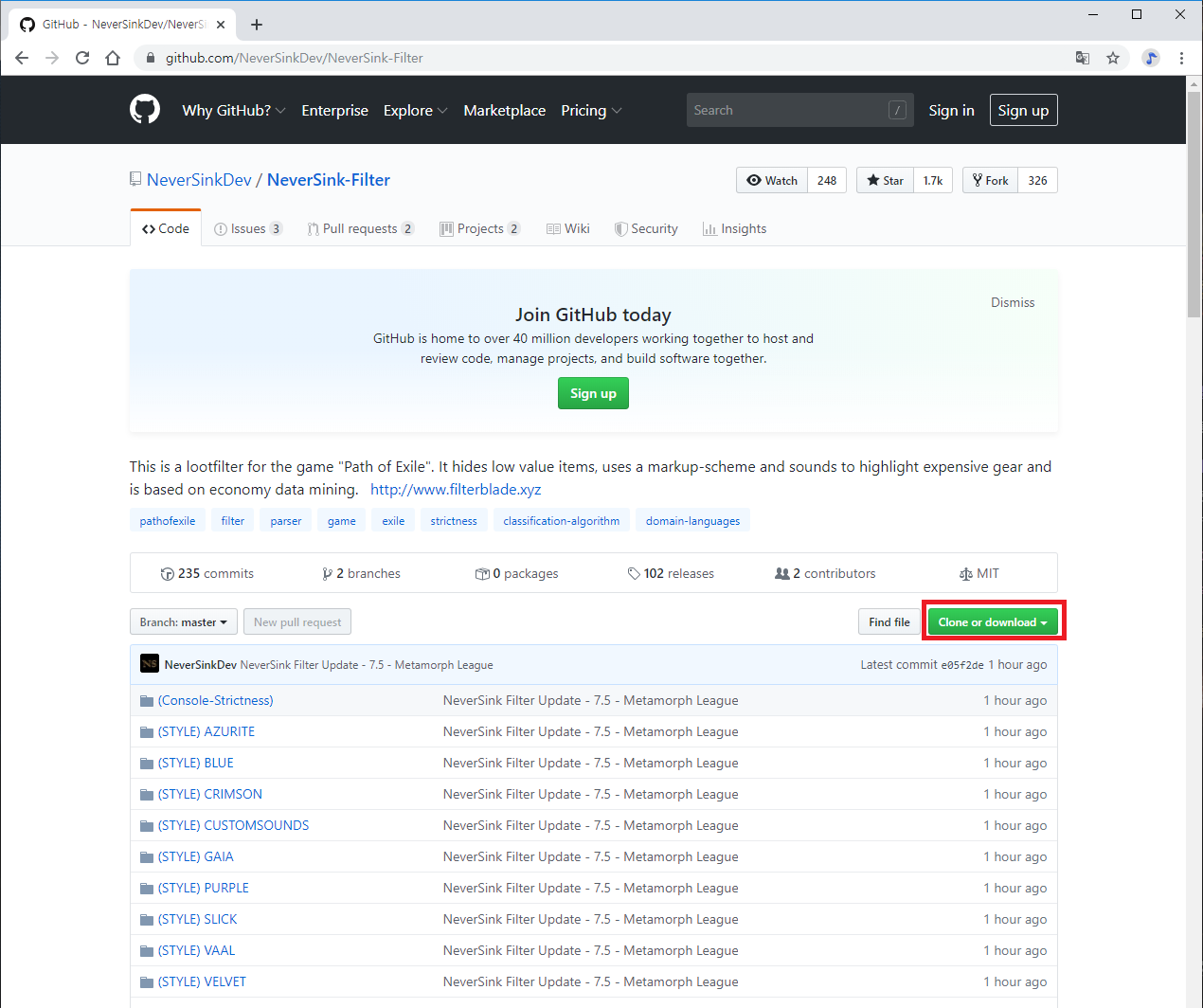
Task: Open the filterblade.xyz link
Action: point(456,489)
